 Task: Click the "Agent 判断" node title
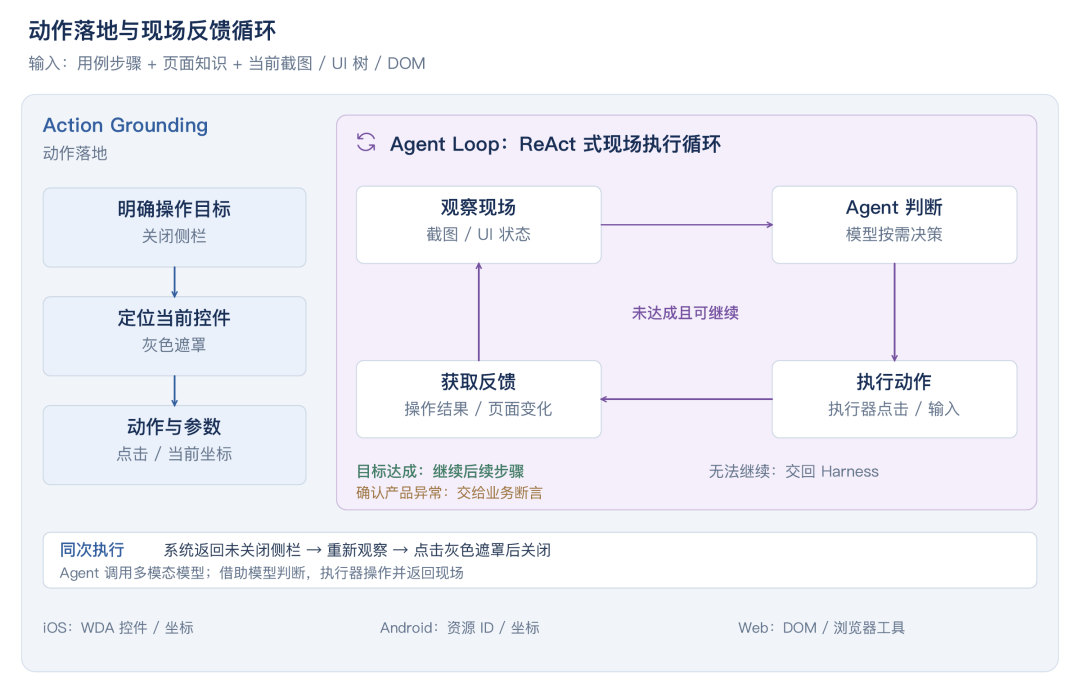point(894,207)
